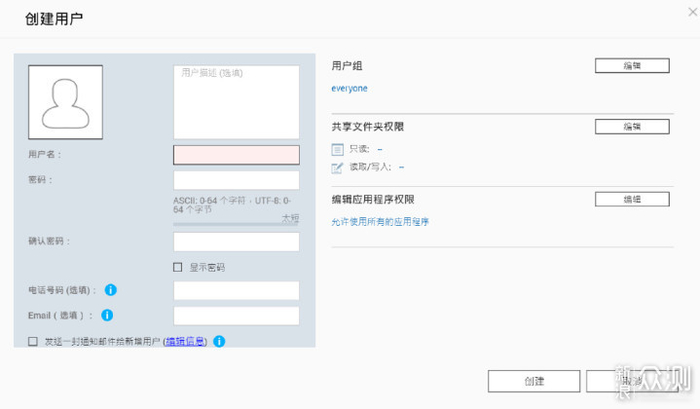The width and height of the screenshot is (700, 409).
Task: Focus the 电话号码 (选填) input field
Action: [x=236, y=290]
